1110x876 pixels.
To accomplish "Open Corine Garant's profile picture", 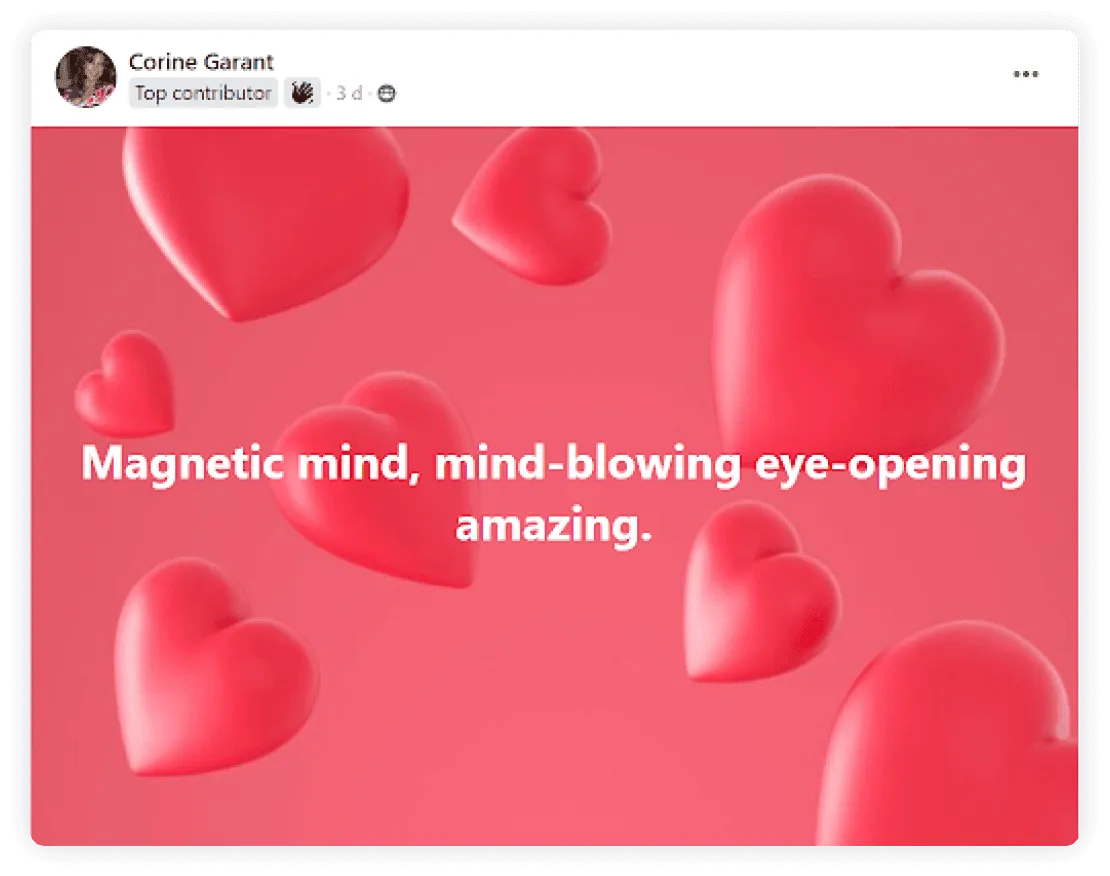I will (x=86, y=76).
